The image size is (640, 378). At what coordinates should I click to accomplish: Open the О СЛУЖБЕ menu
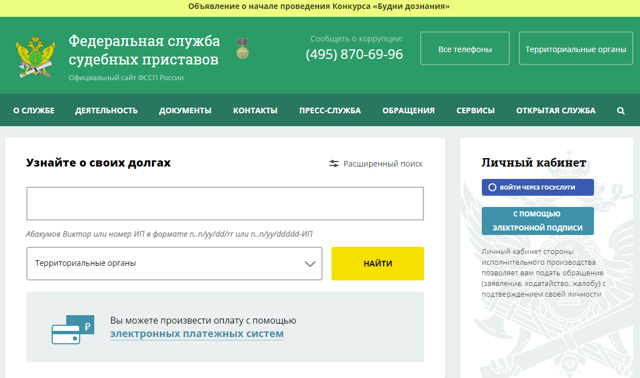click(x=33, y=111)
